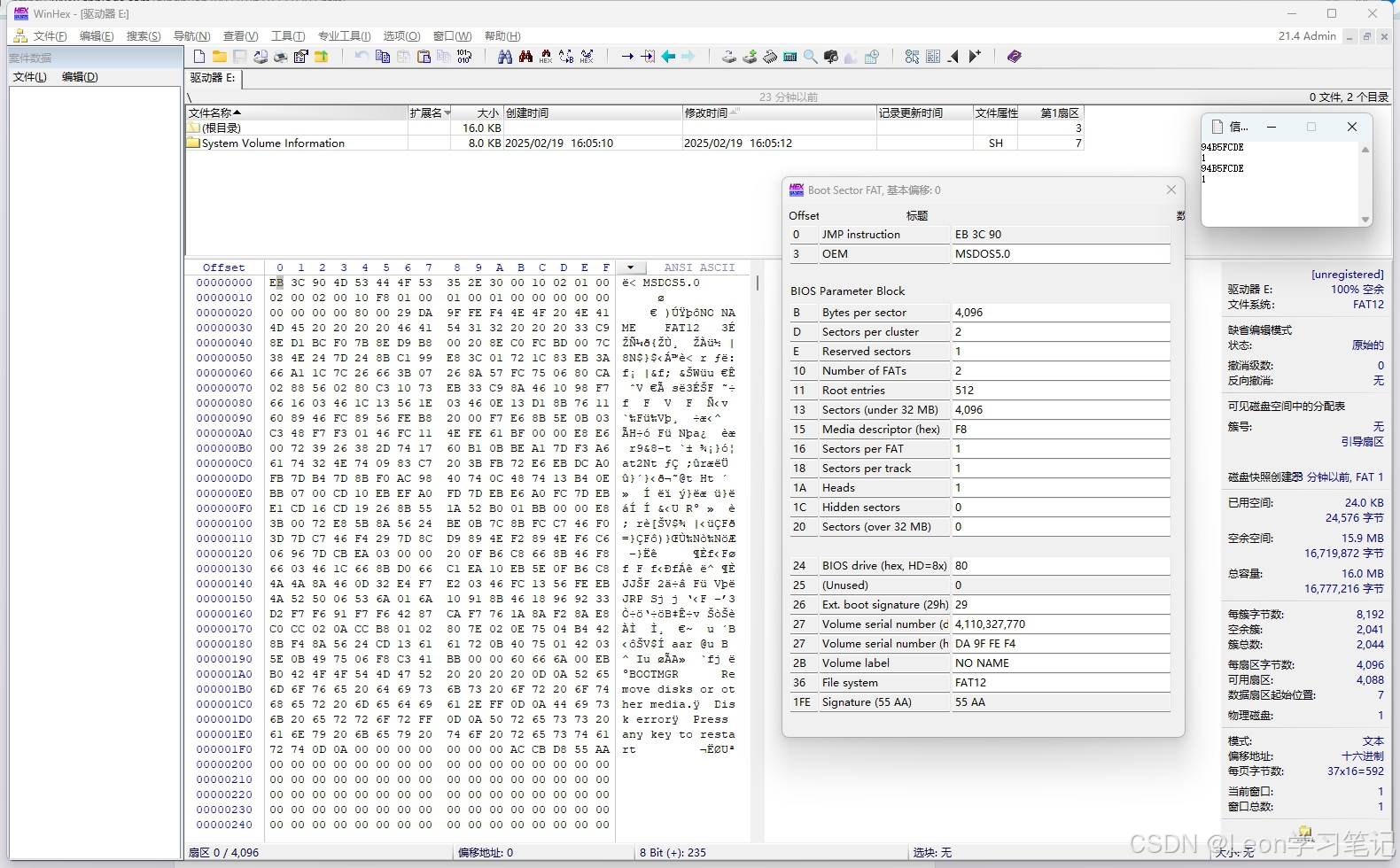Click the purple Help book icon
This screenshot has width=1400, height=868.
(1015, 57)
